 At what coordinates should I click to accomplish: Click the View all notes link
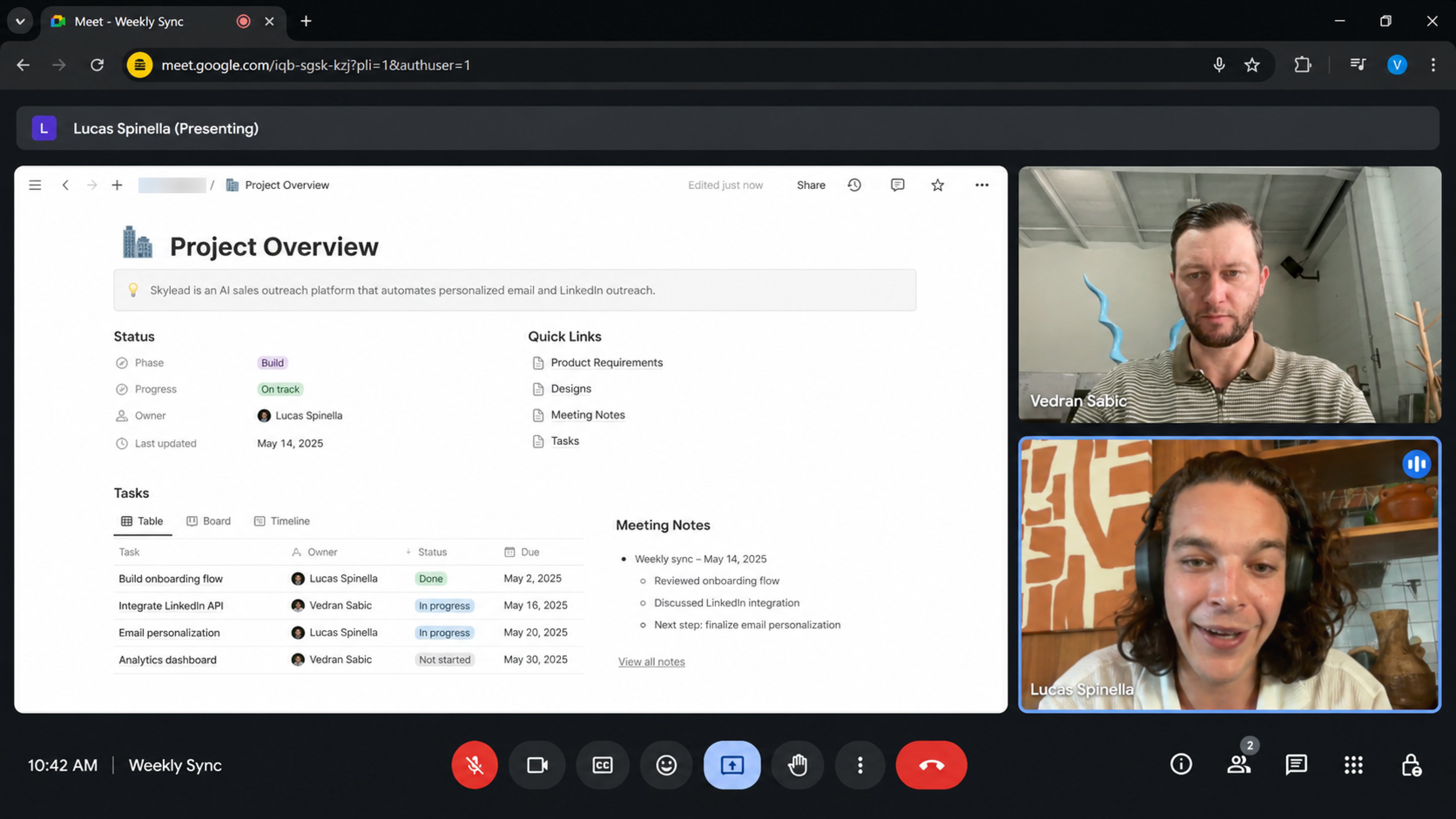point(651,661)
